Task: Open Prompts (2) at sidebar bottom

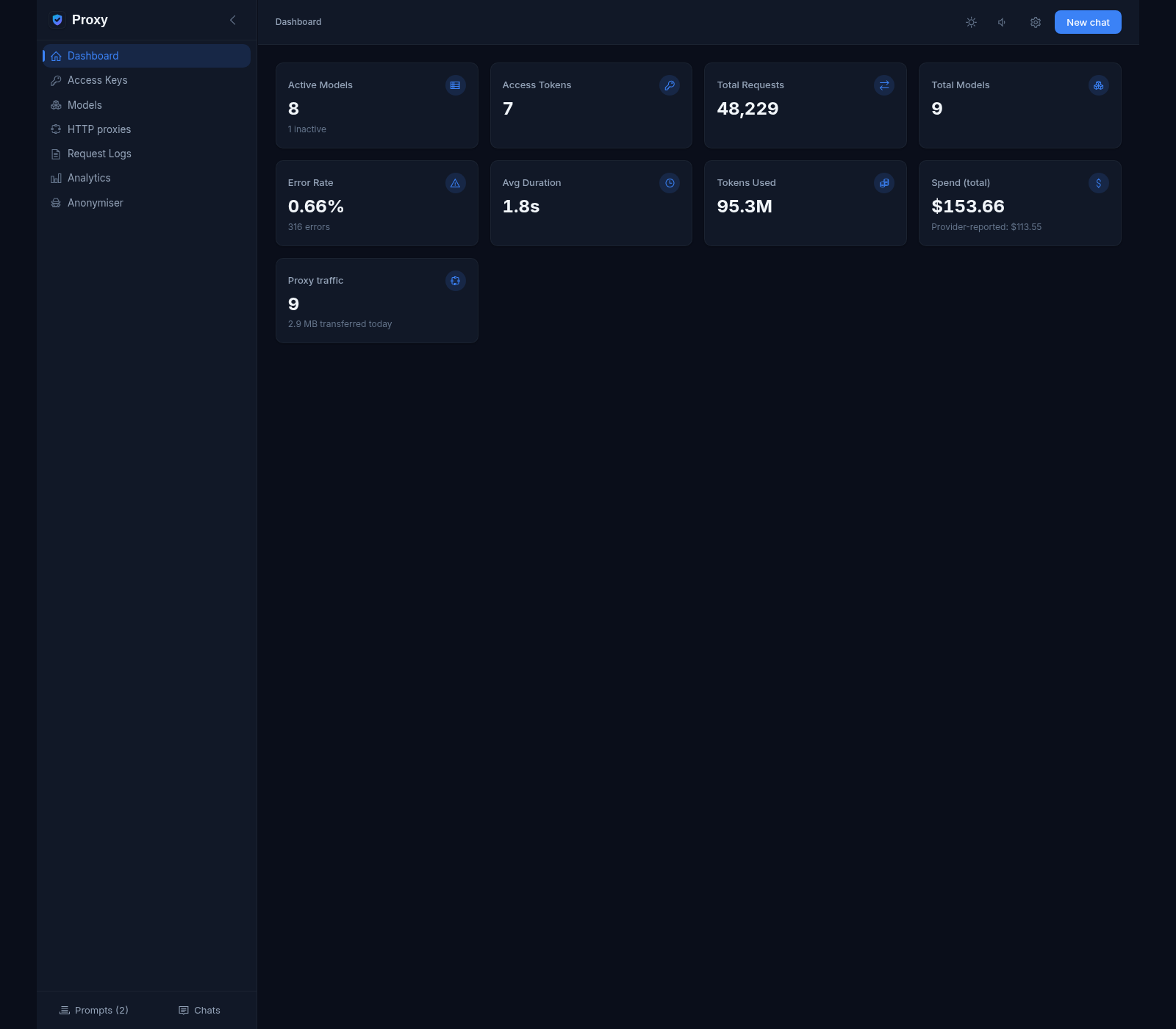Action: (x=94, y=1010)
